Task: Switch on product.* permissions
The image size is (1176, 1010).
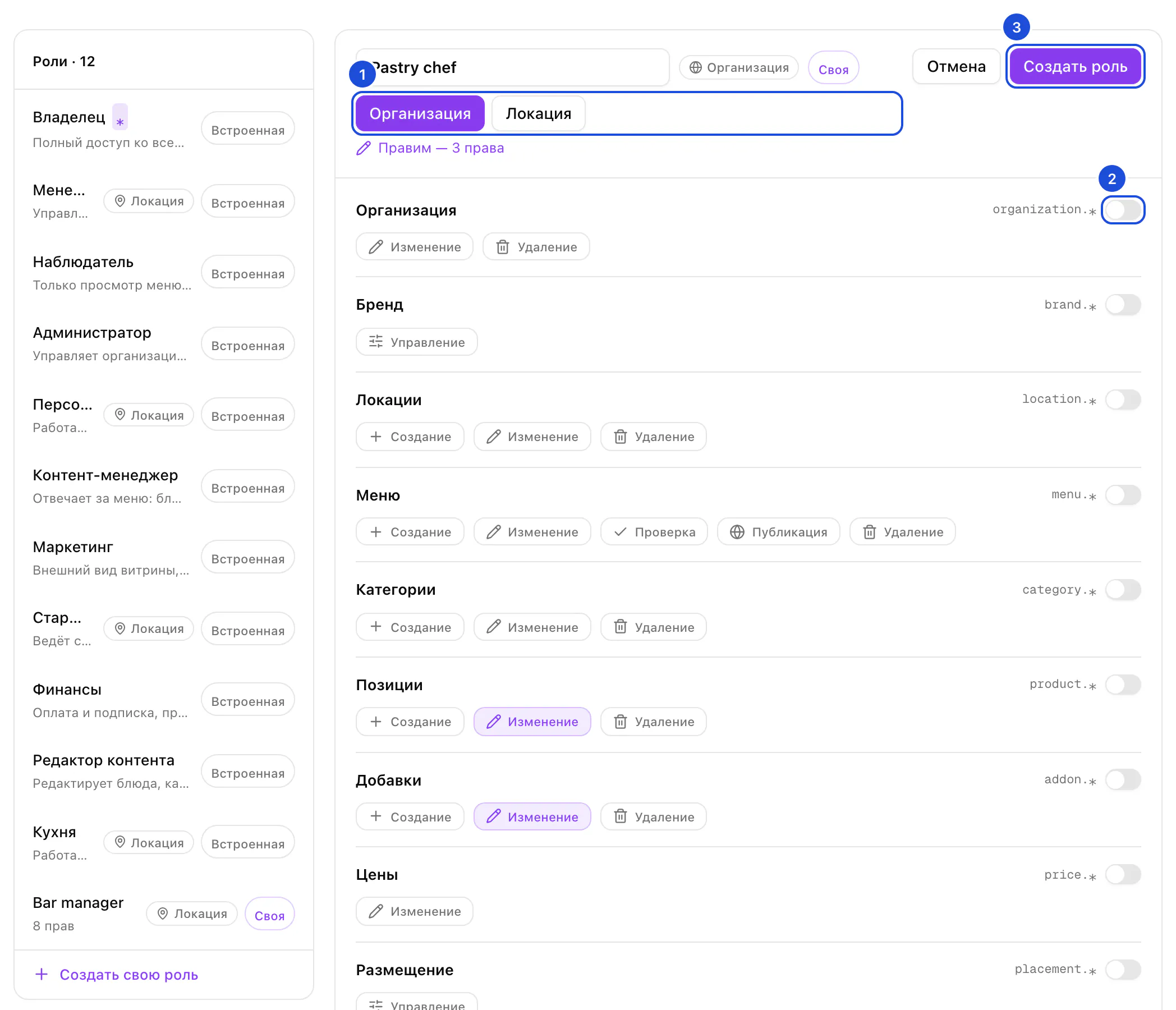Action: 1123,685
